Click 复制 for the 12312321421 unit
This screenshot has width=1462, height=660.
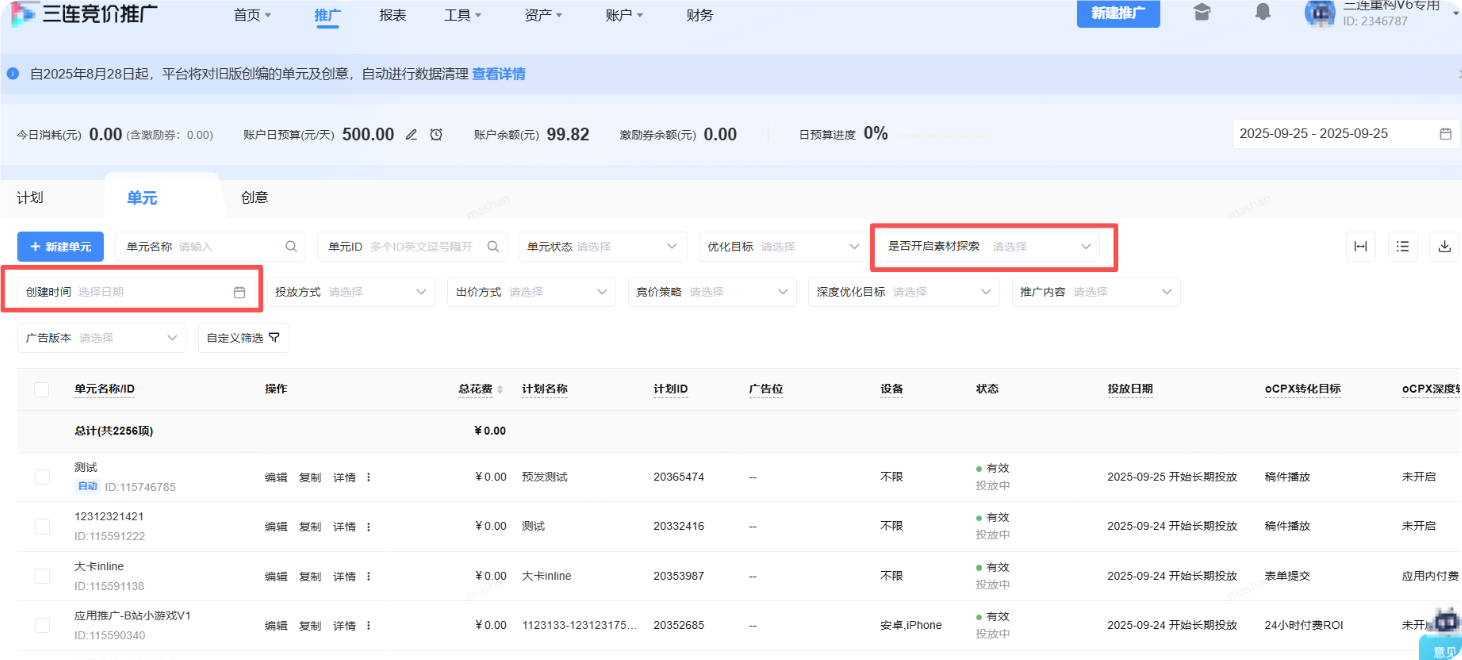(x=310, y=526)
